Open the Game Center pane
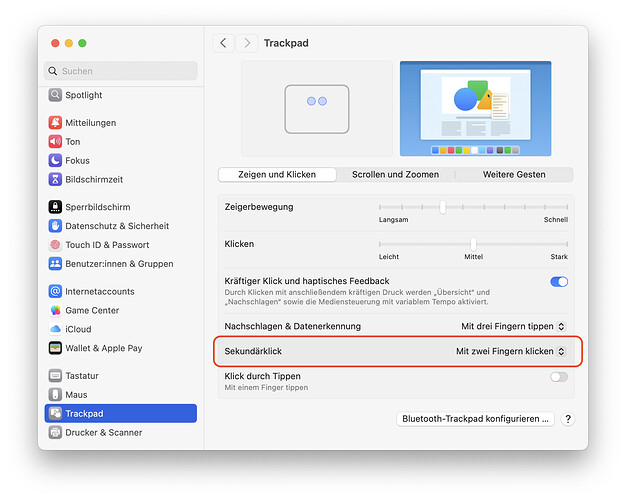This screenshot has height=500, width=626. (x=92, y=310)
